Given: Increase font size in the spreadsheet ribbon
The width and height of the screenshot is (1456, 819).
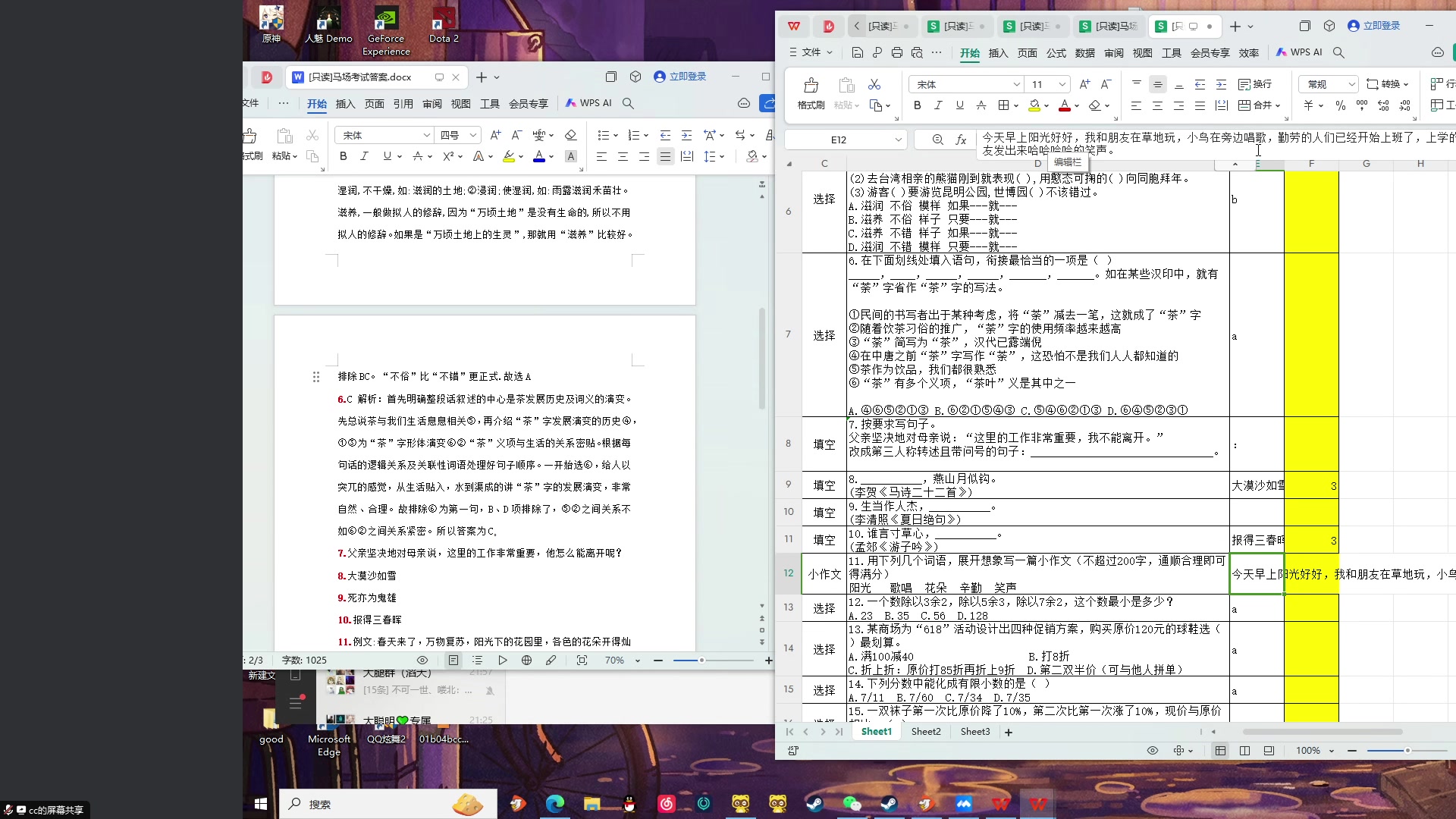Looking at the screenshot, I should point(1084,84).
